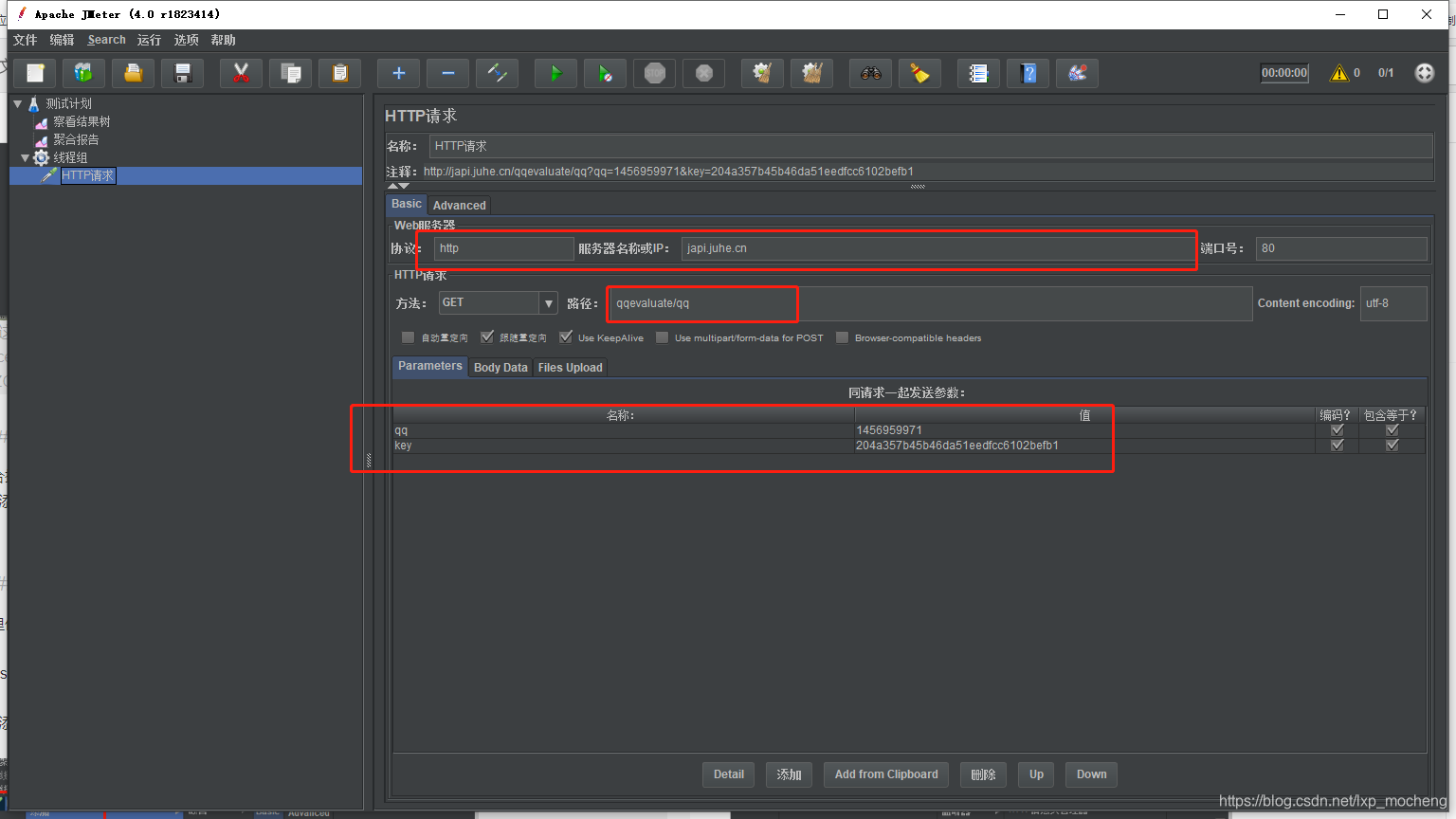Click the Cut scissors icon
Viewport: 1456px width, 819px height.
pyautogui.click(x=241, y=73)
